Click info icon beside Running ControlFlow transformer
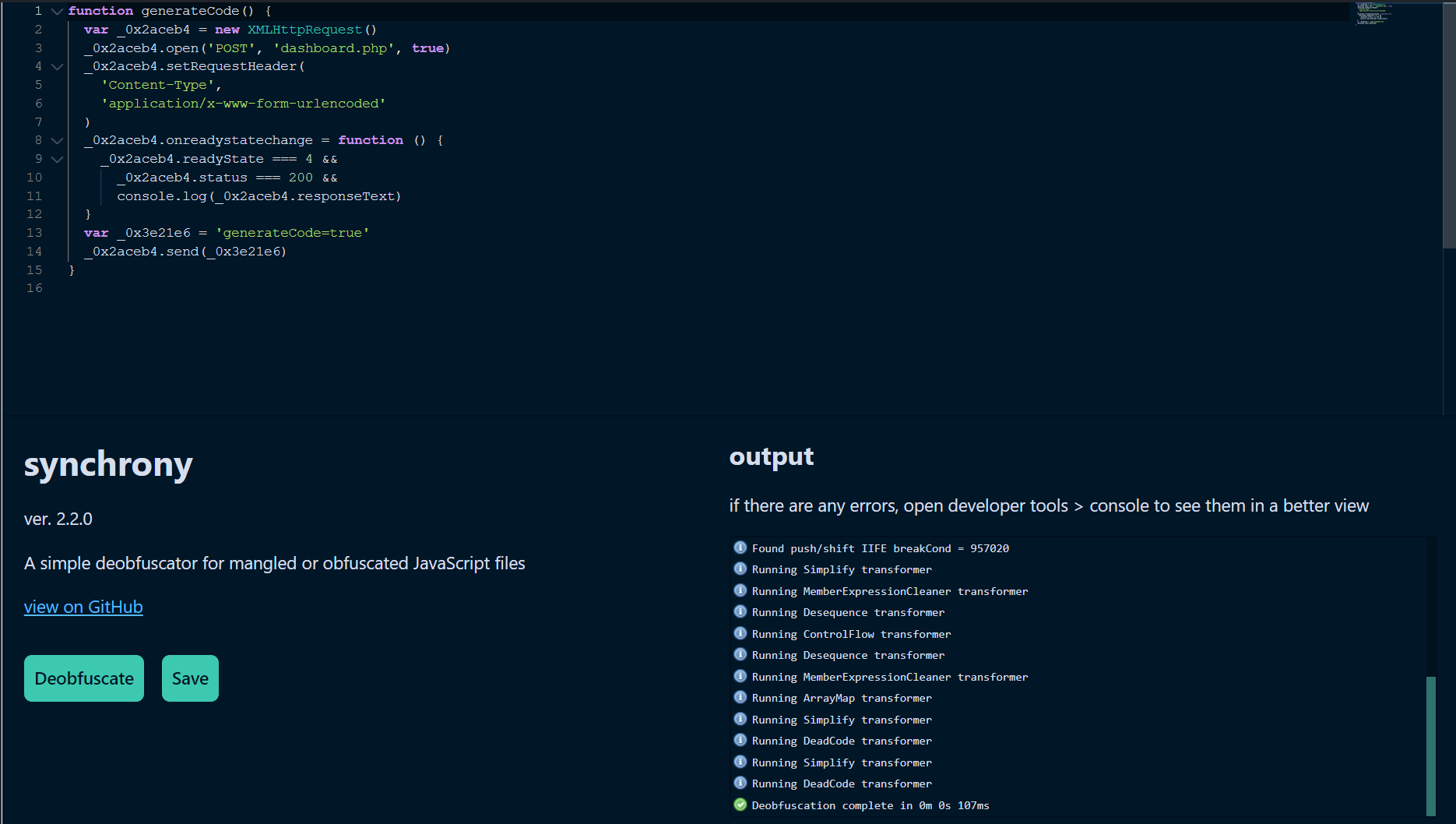 click(740, 633)
